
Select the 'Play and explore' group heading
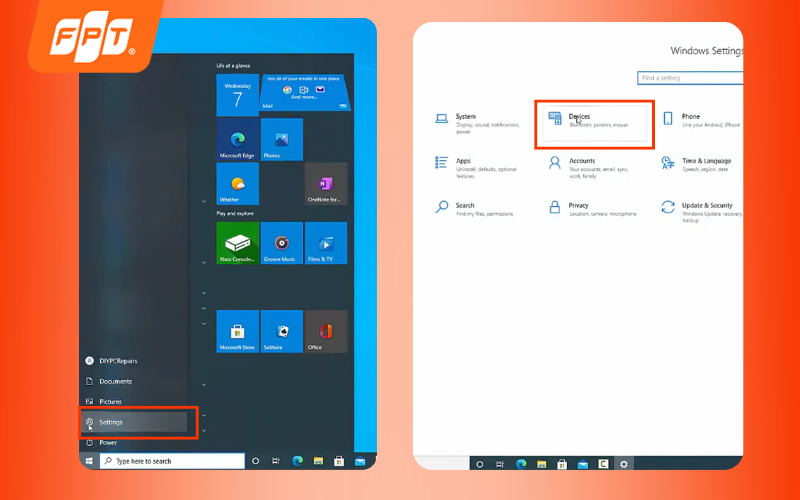pyautogui.click(x=235, y=213)
